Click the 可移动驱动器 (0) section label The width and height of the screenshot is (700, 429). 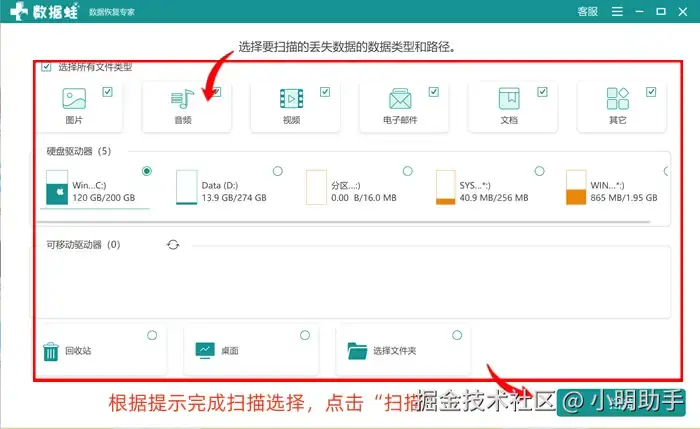[83, 245]
